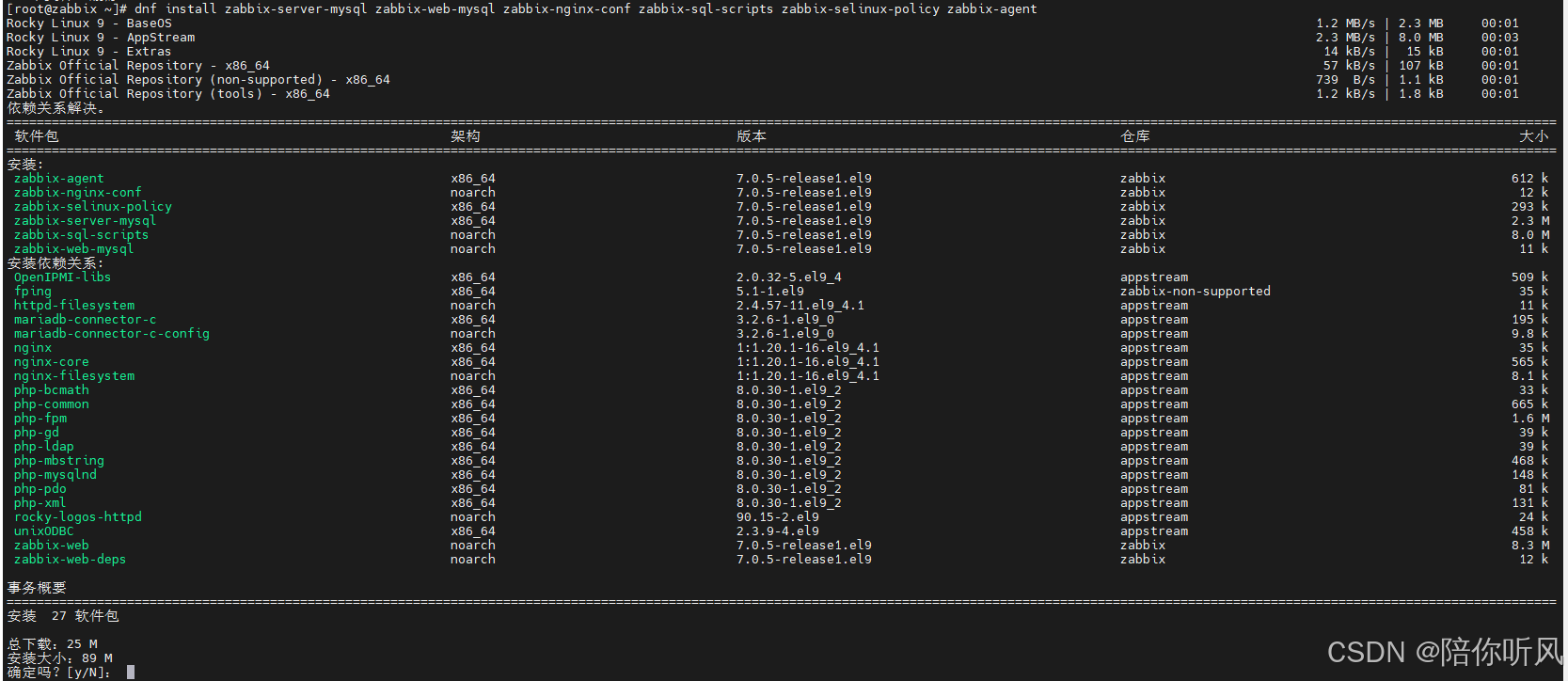Image resolution: width=1568 pixels, height=681 pixels.
Task: Click the php-xml package name
Action: (40, 502)
